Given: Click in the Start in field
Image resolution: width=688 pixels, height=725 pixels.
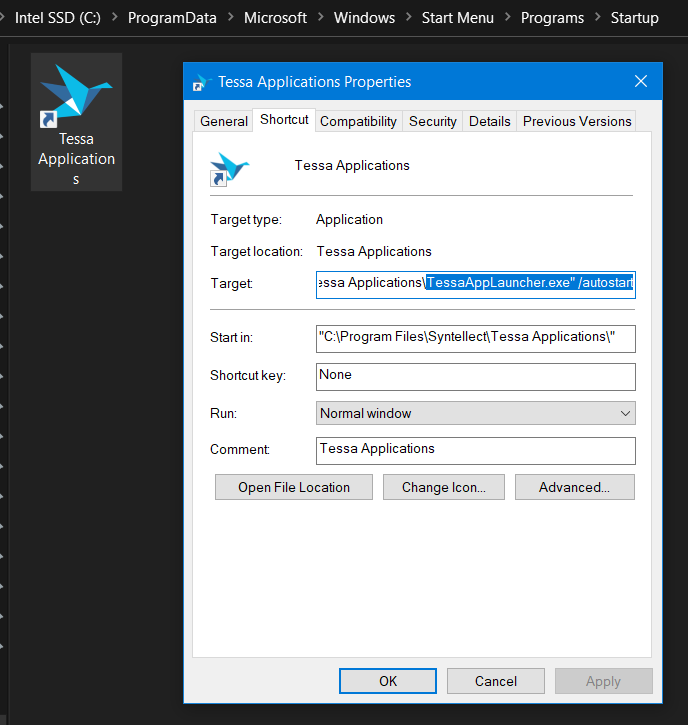Looking at the screenshot, I should 476,339.
